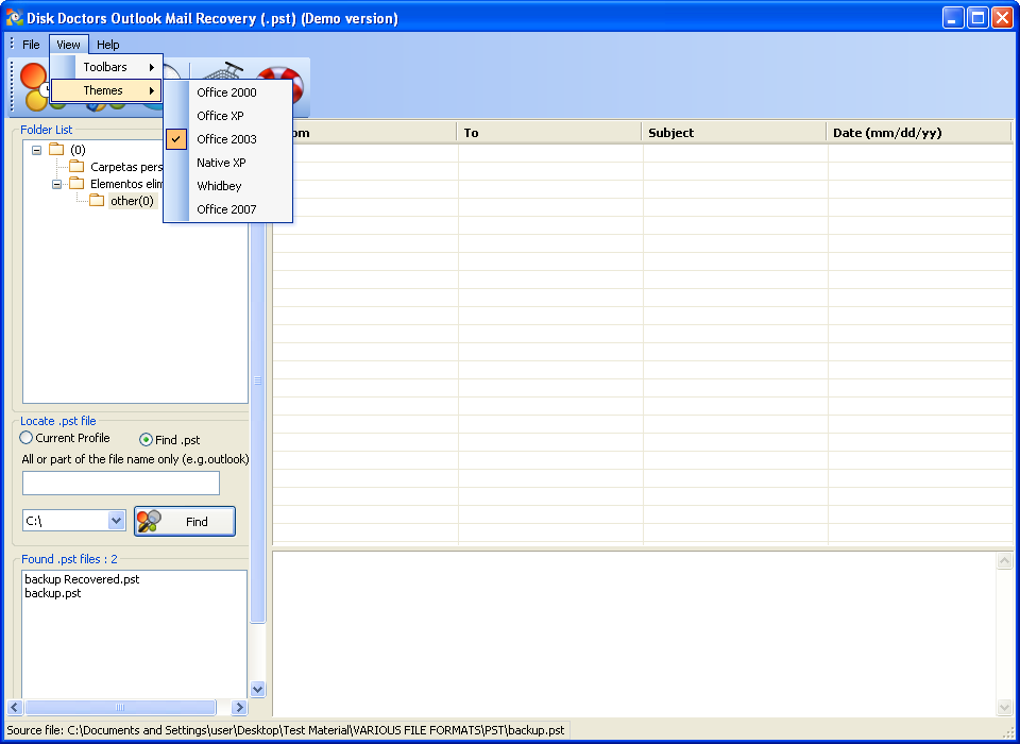This screenshot has height=744, width=1020.
Task: Select backup Recovered.pst in found files
Action: 82,579
